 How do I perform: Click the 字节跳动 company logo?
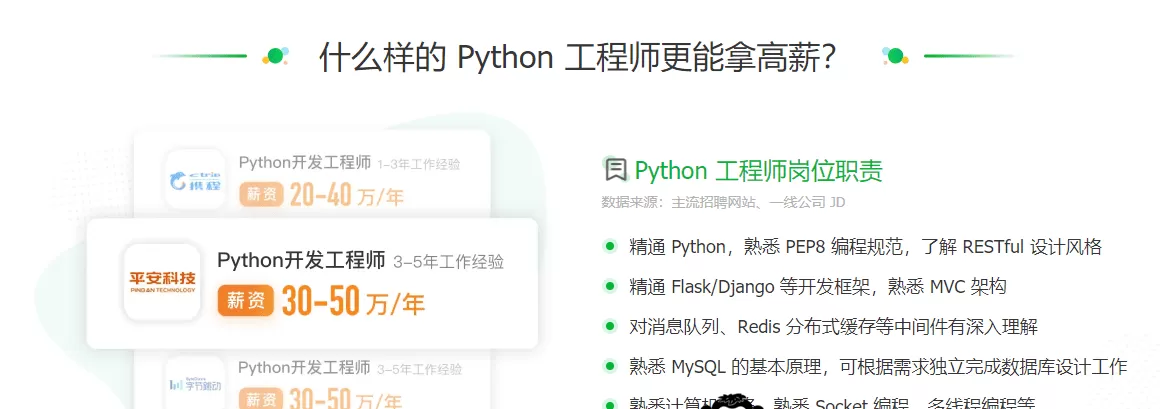pyautogui.click(x=195, y=385)
